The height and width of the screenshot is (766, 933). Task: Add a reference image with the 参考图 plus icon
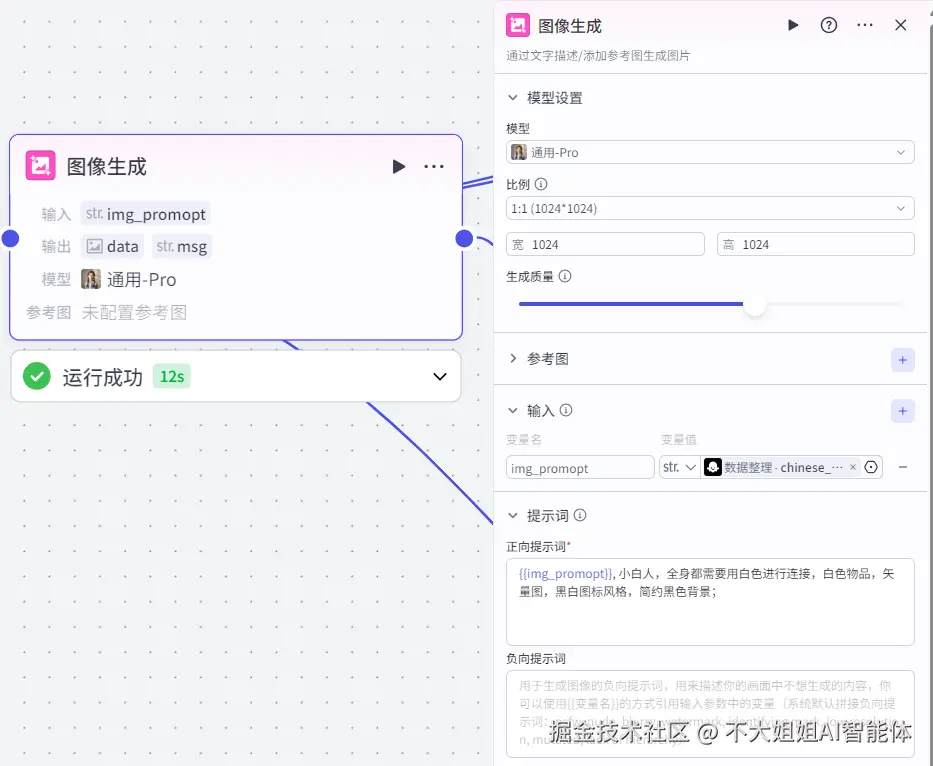(903, 360)
